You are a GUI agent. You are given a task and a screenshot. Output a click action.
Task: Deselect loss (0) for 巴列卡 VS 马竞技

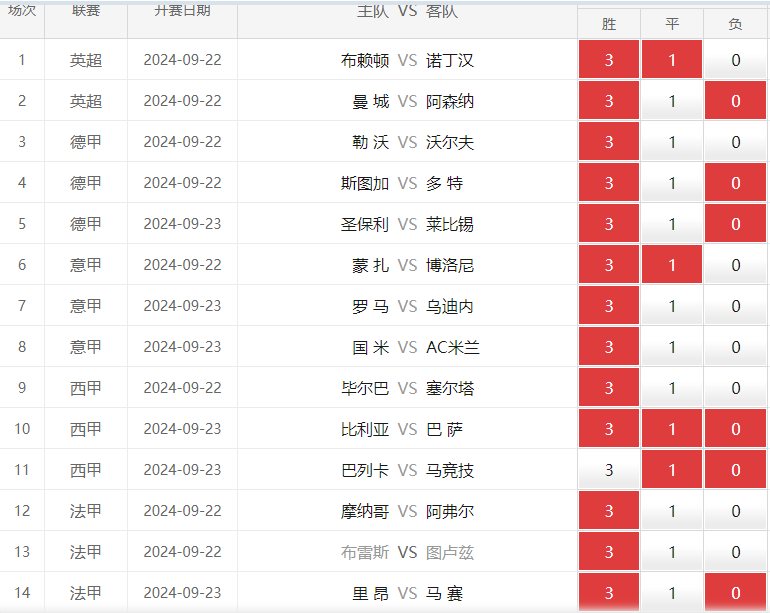(x=735, y=470)
